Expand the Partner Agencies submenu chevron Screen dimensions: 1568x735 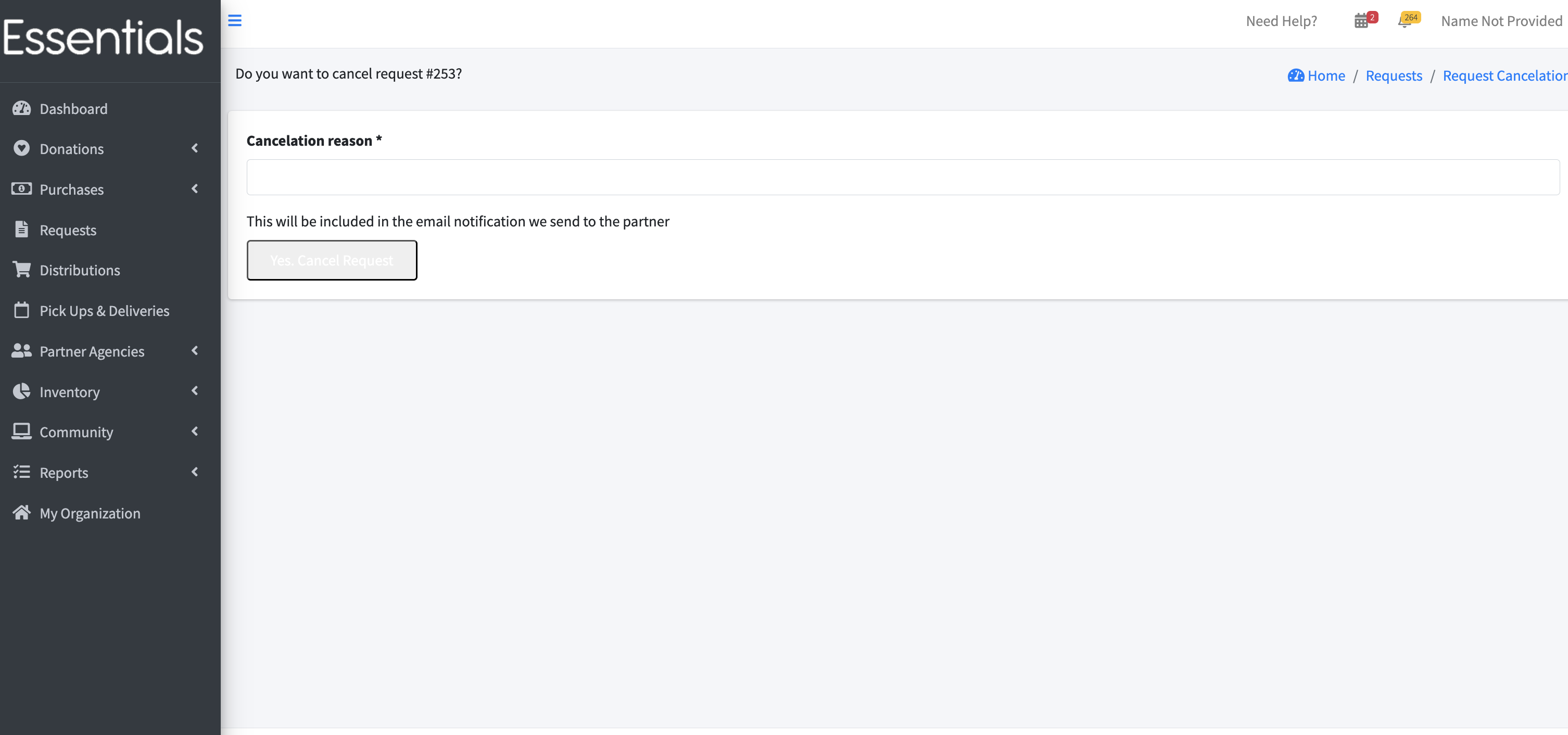(195, 350)
